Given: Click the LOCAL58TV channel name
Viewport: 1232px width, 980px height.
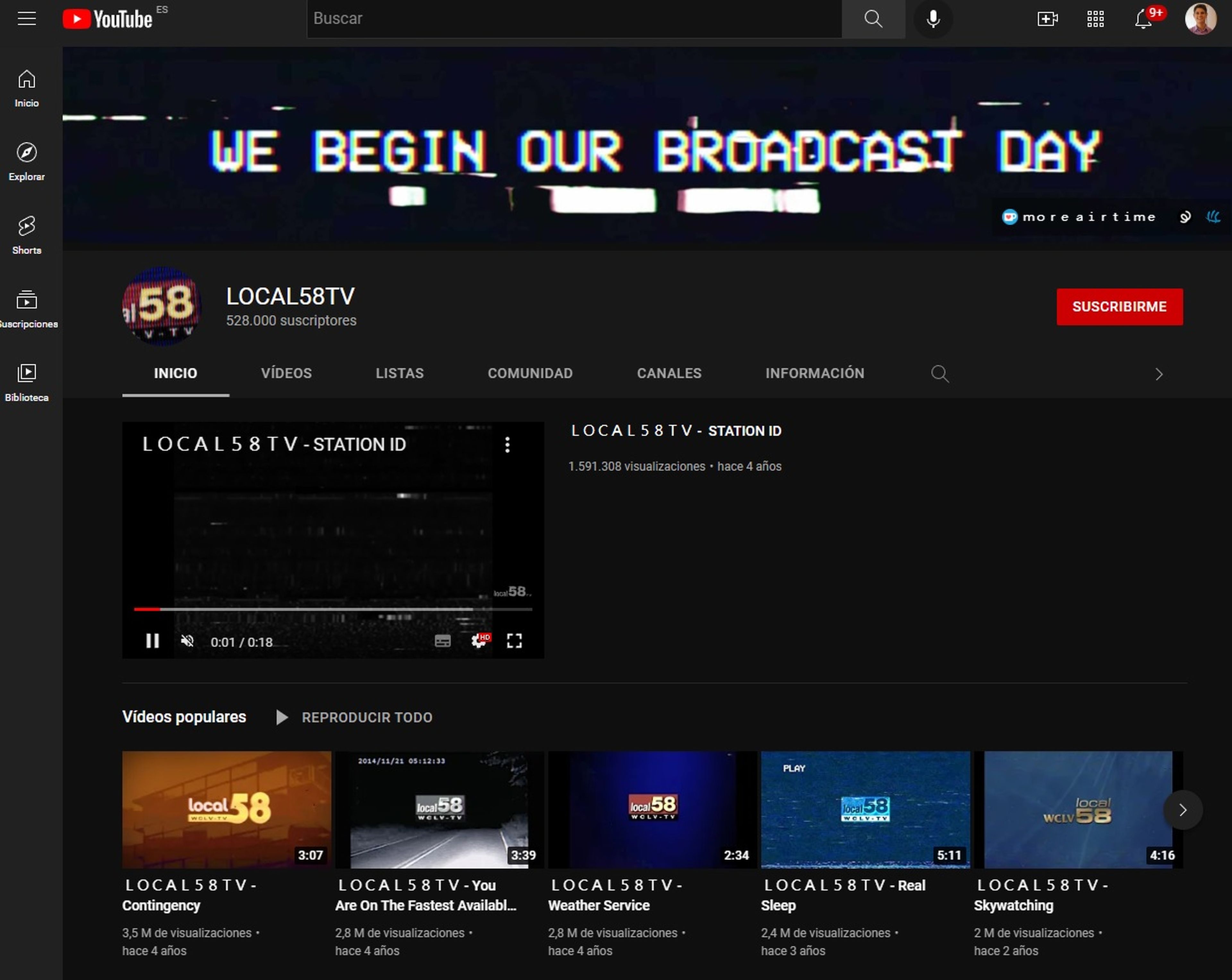Looking at the screenshot, I should [290, 297].
